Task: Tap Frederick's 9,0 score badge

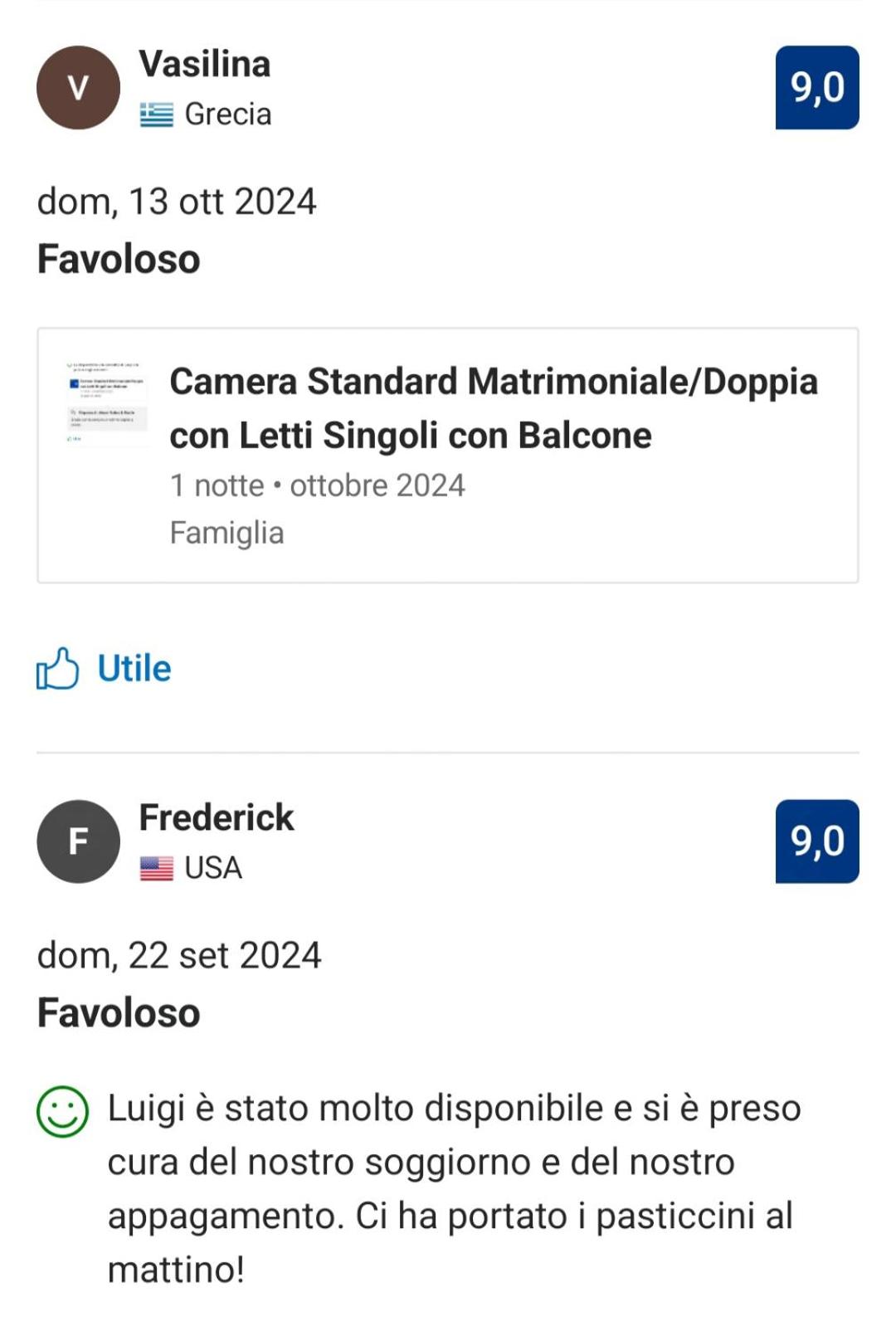Action: pos(817,841)
